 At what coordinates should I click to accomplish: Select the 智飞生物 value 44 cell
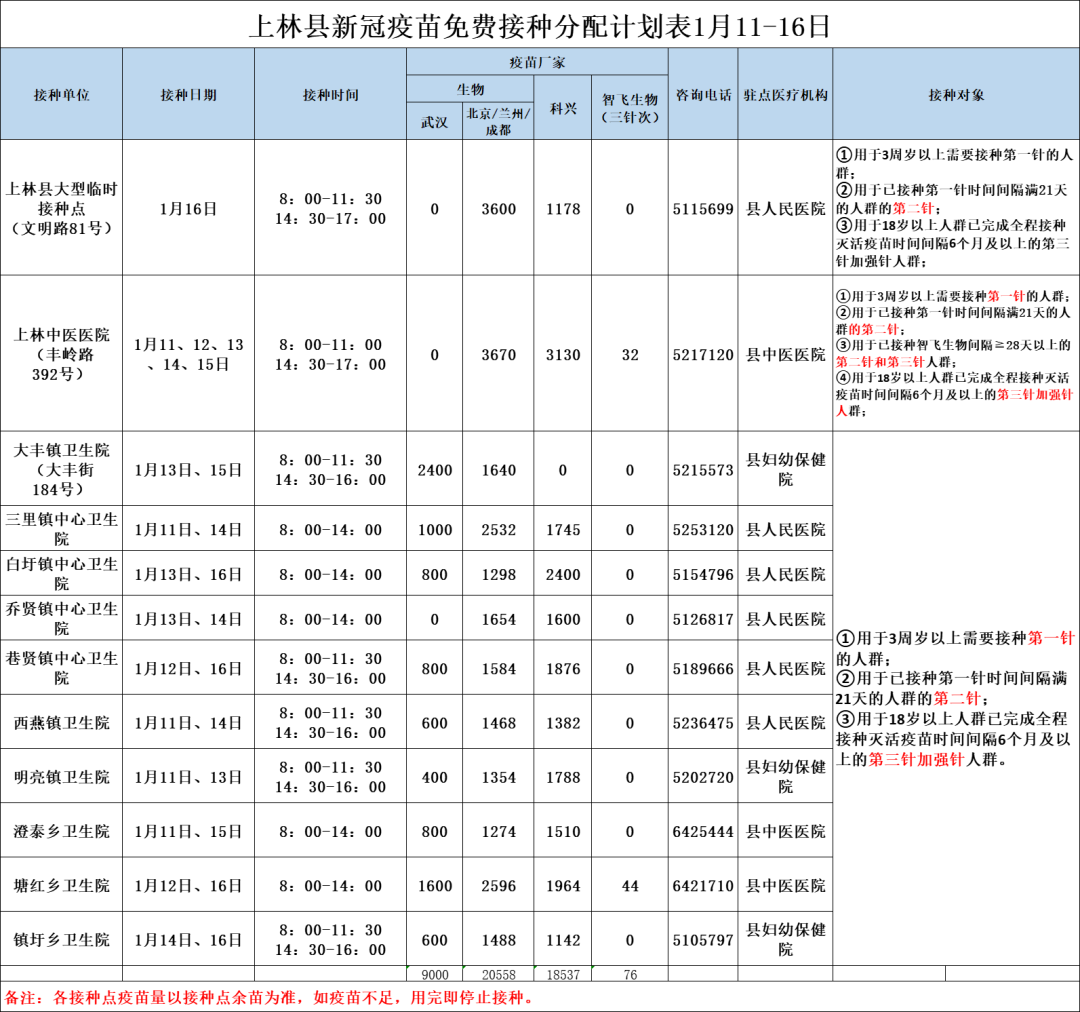(x=630, y=885)
